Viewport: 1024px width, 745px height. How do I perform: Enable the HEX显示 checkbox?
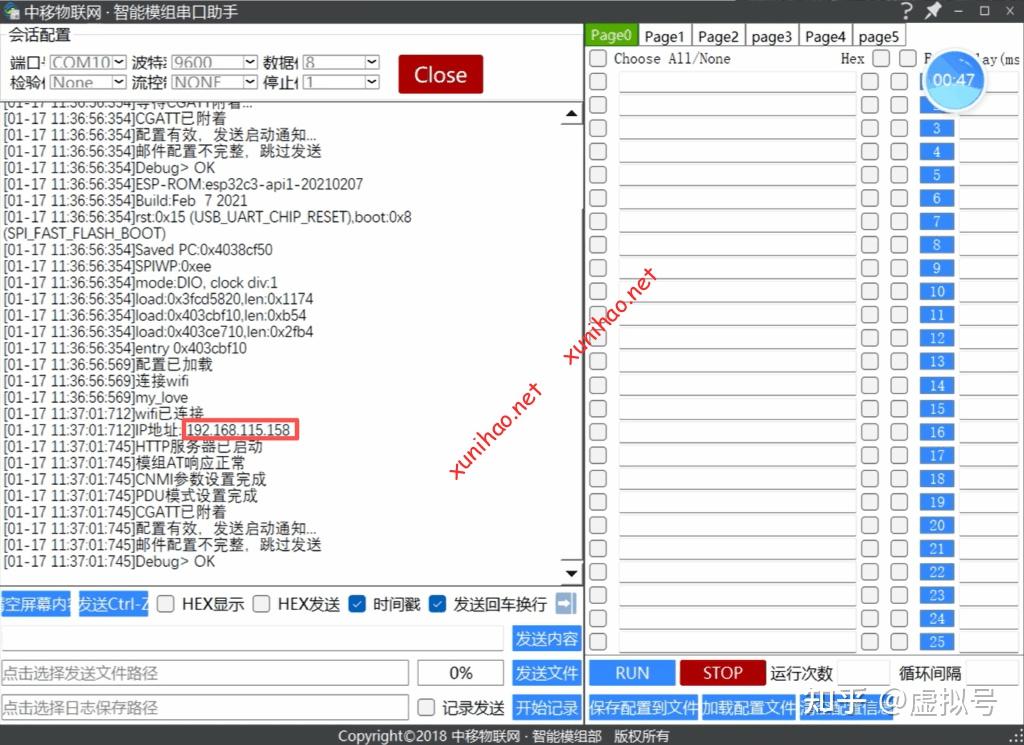tap(166, 604)
